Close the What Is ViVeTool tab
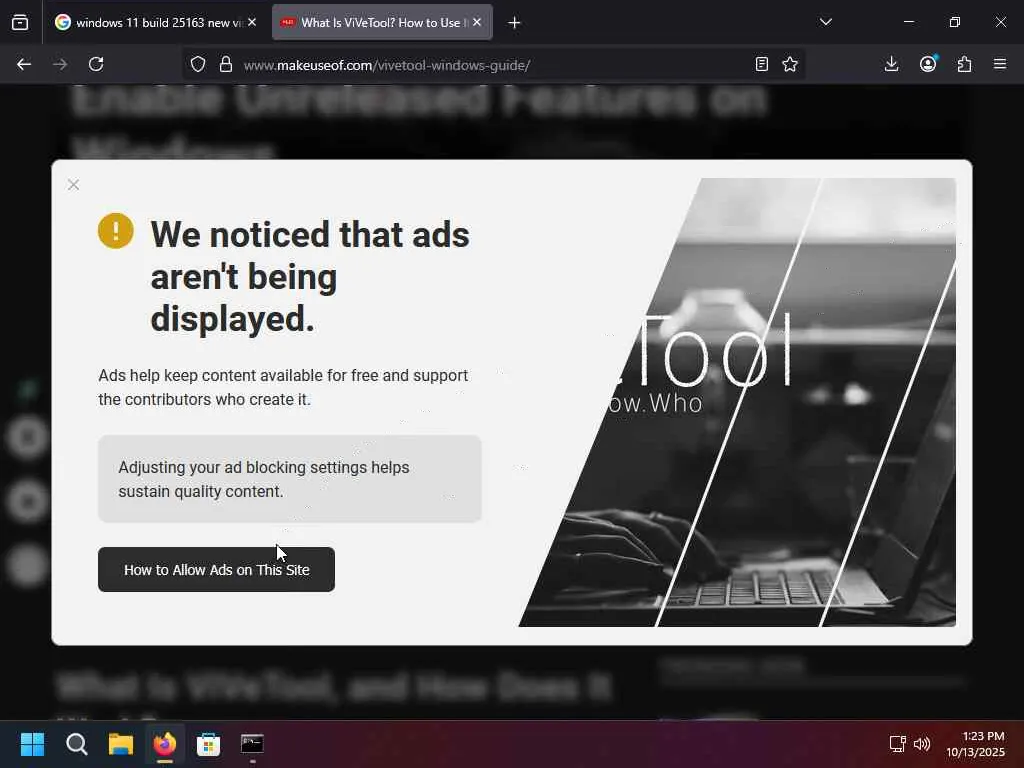The height and width of the screenshot is (768, 1024). (x=477, y=22)
